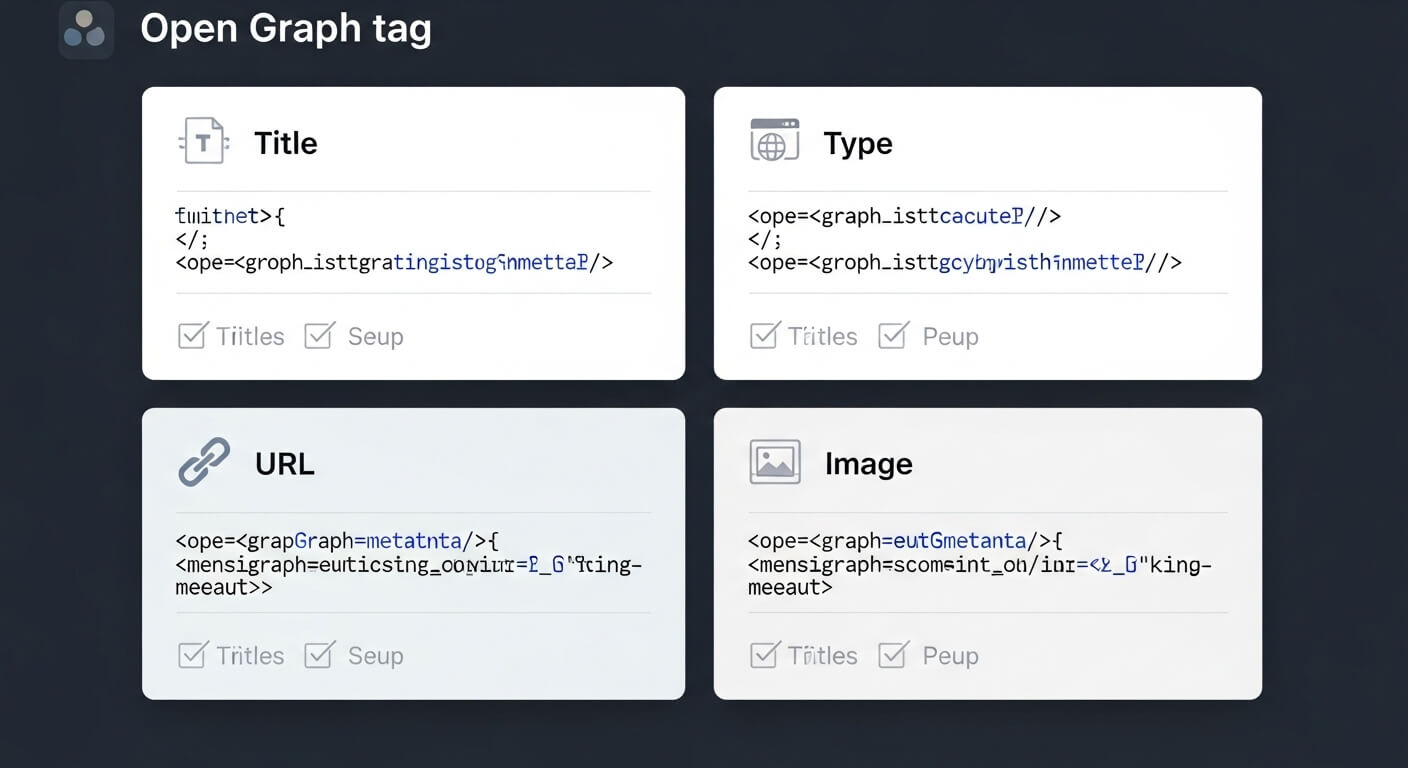The height and width of the screenshot is (768, 1408).
Task: Toggle the Titles checkbox in Title card
Action: click(192, 335)
